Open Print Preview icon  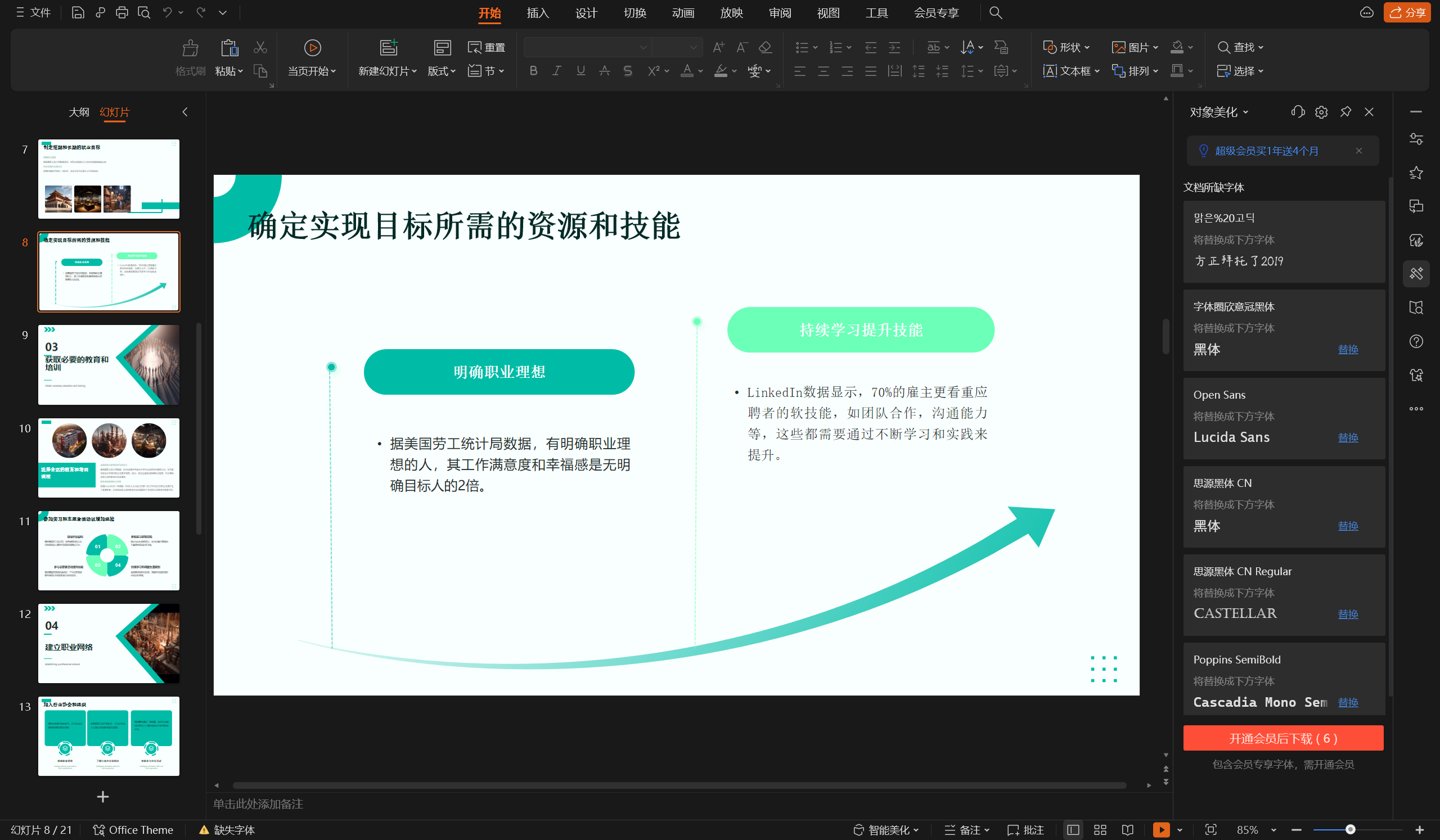point(144,12)
